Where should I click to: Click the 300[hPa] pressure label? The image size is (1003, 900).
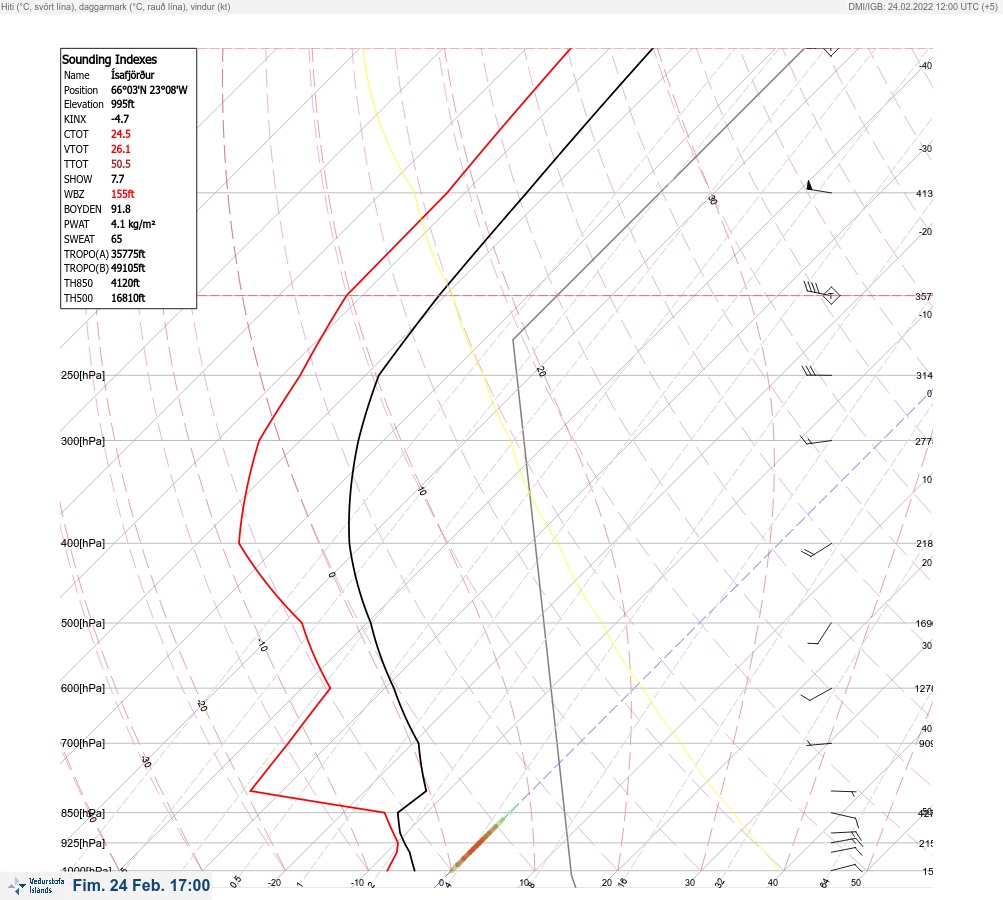(x=83, y=441)
